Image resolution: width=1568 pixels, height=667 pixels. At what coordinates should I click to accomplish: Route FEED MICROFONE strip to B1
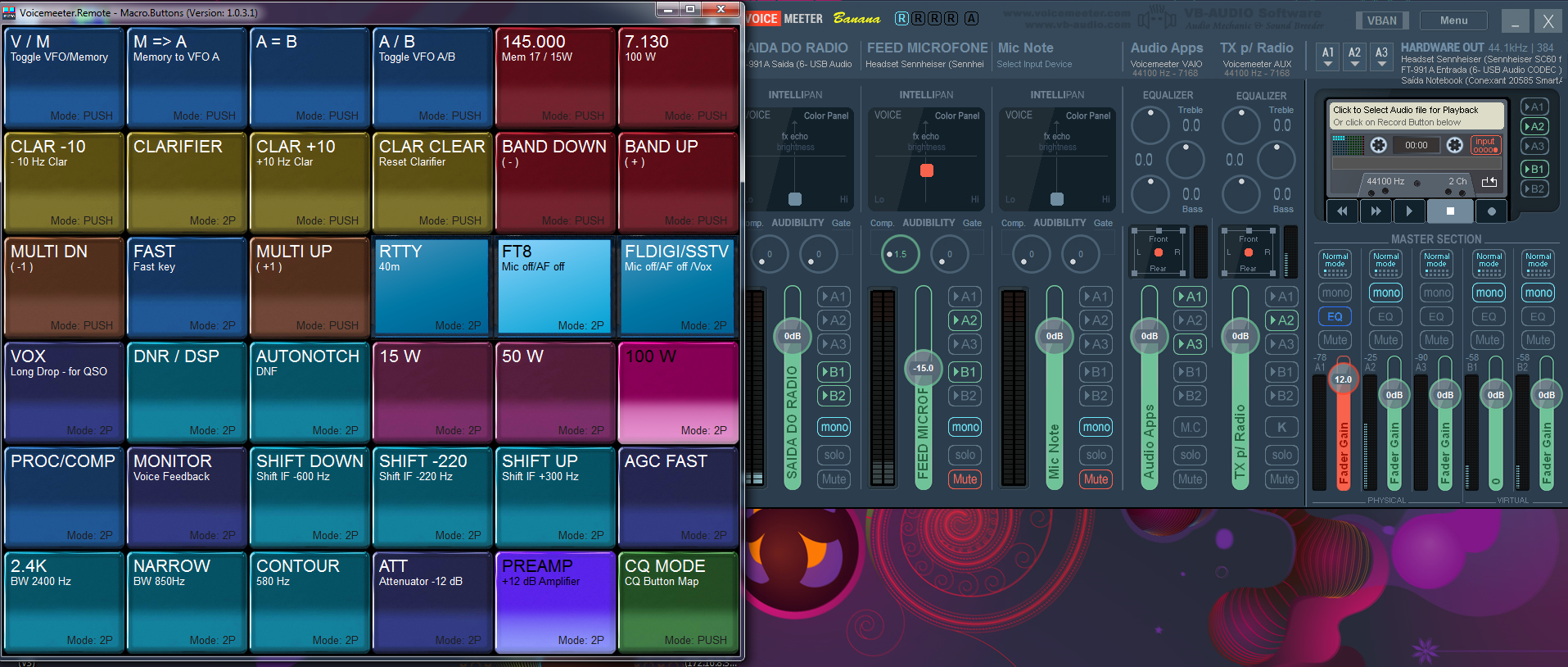coord(965,372)
